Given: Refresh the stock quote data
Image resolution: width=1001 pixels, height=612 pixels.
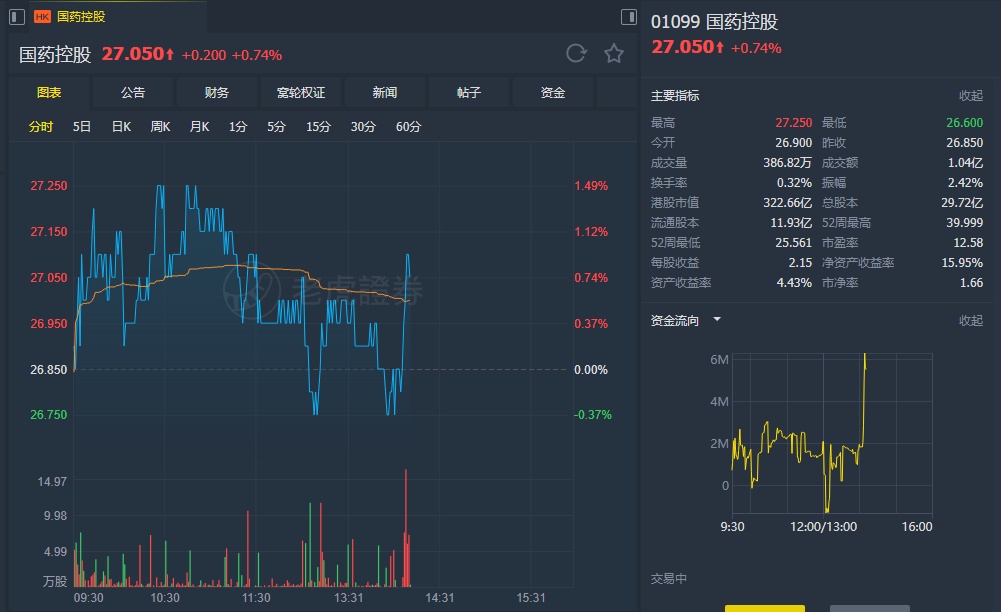Looking at the screenshot, I should coord(576,54).
